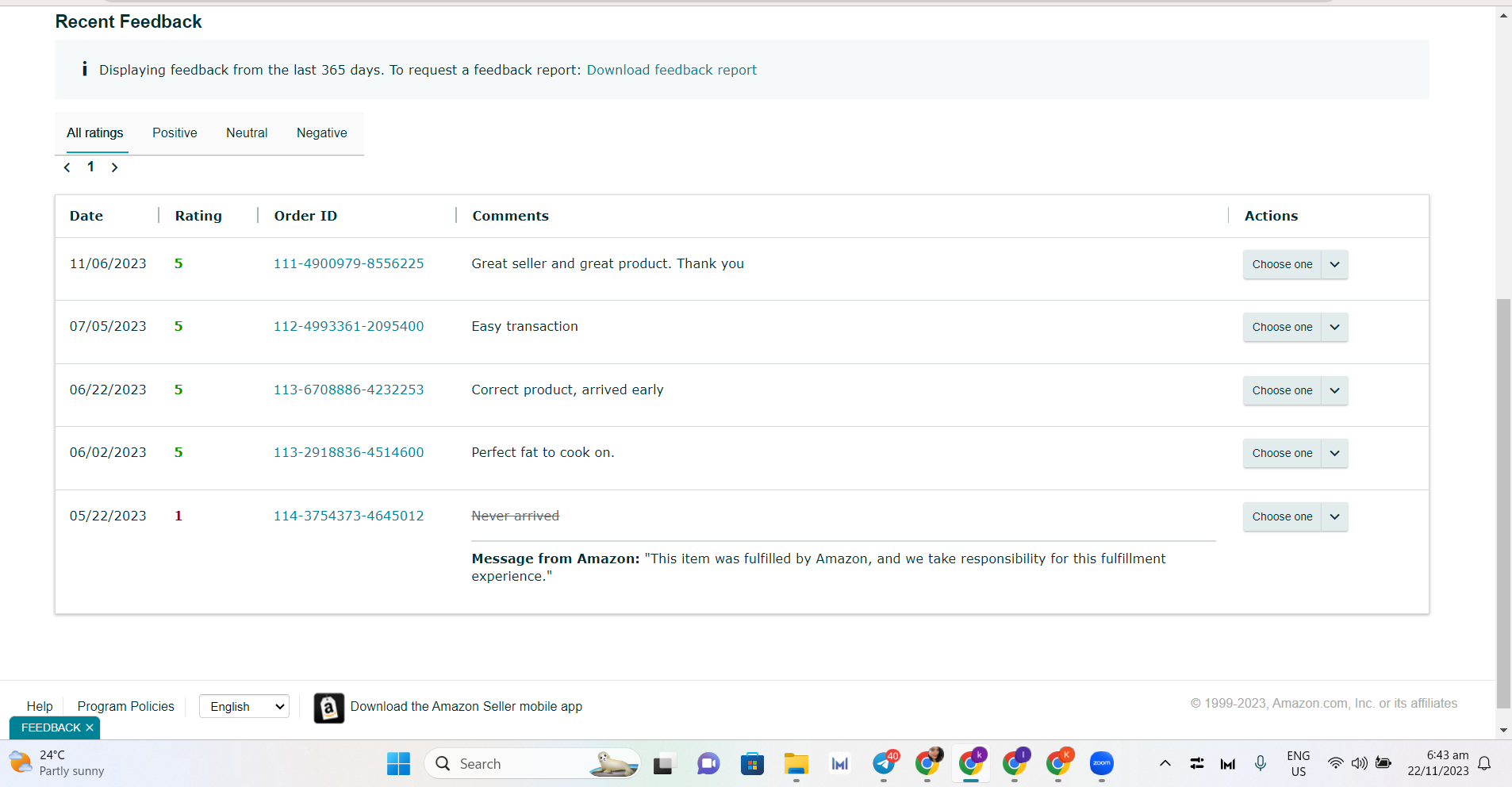Open clock and calendar 6:43 am
1512x787 pixels.
tap(1437, 763)
